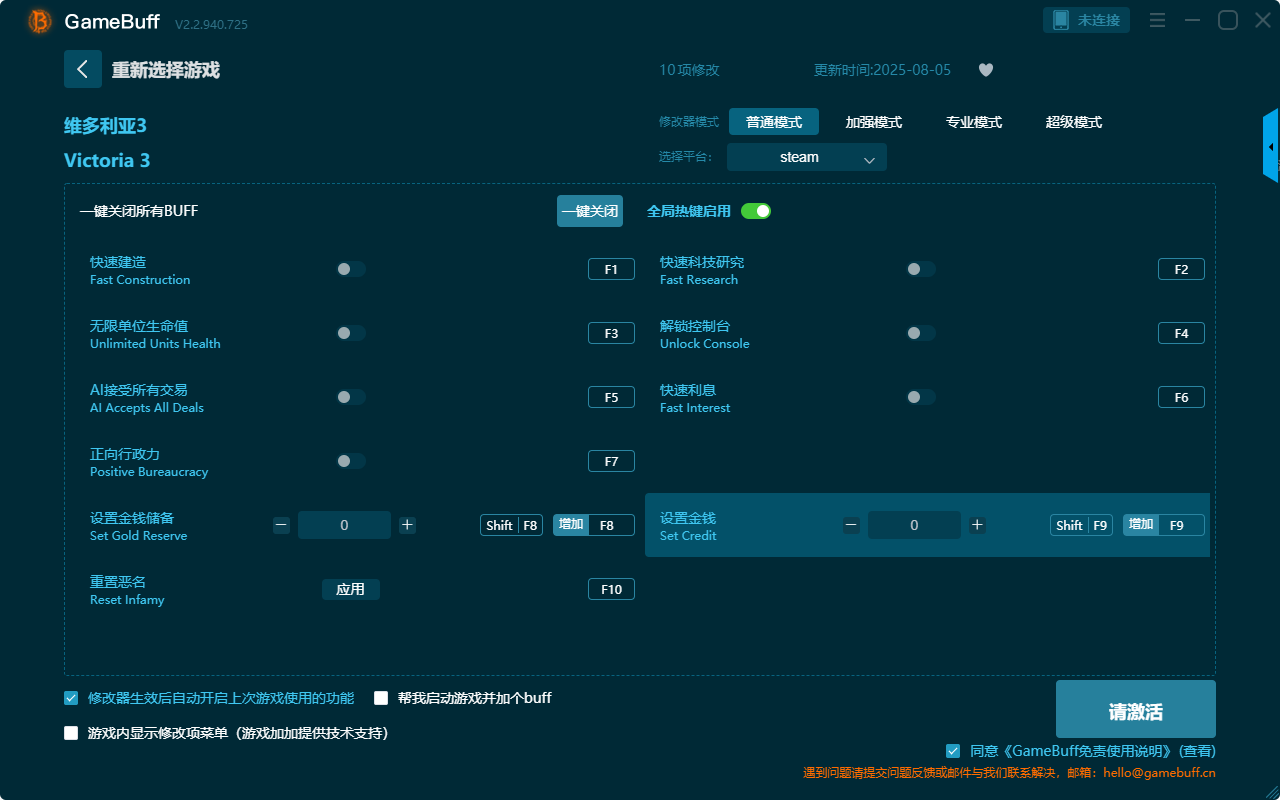This screenshot has width=1280, height=800.
Task: Switch to 专业模式 tab
Action: [x=974, y=122]
